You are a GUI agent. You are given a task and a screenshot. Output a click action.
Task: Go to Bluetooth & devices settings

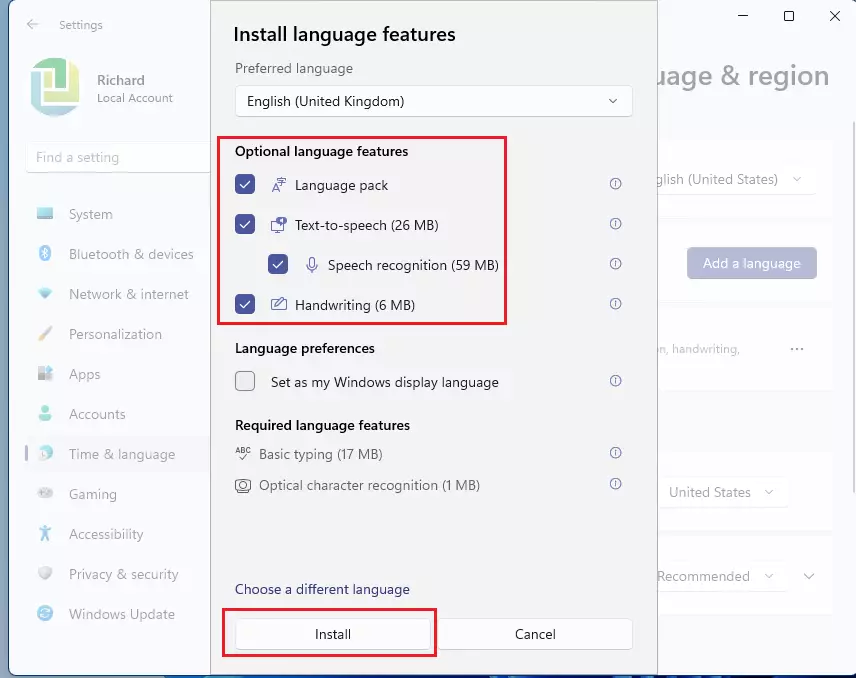coord(118,254)
